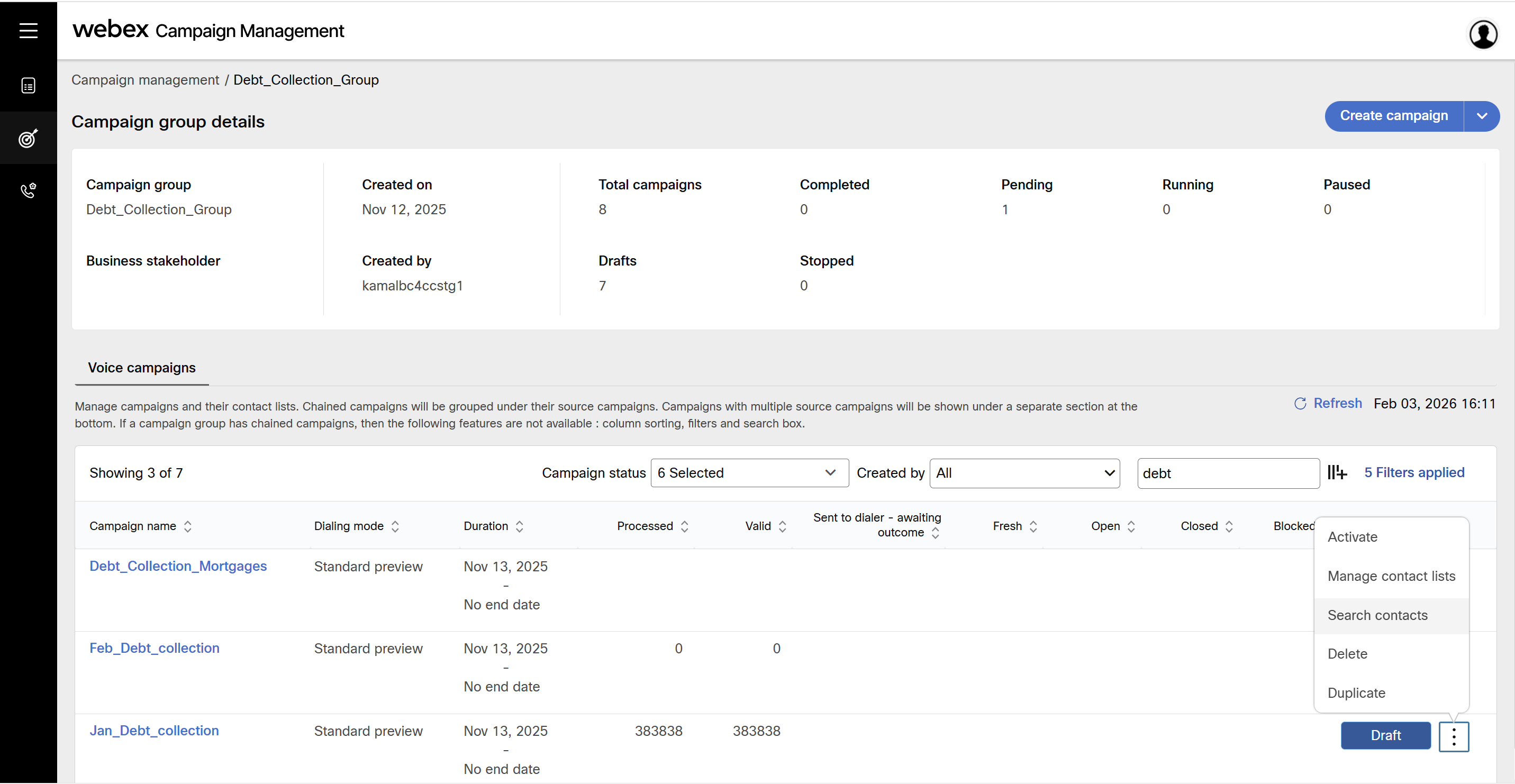
Task: Select Search contacts menu option
Action: pyautogui.click(x=1377, y=615)
